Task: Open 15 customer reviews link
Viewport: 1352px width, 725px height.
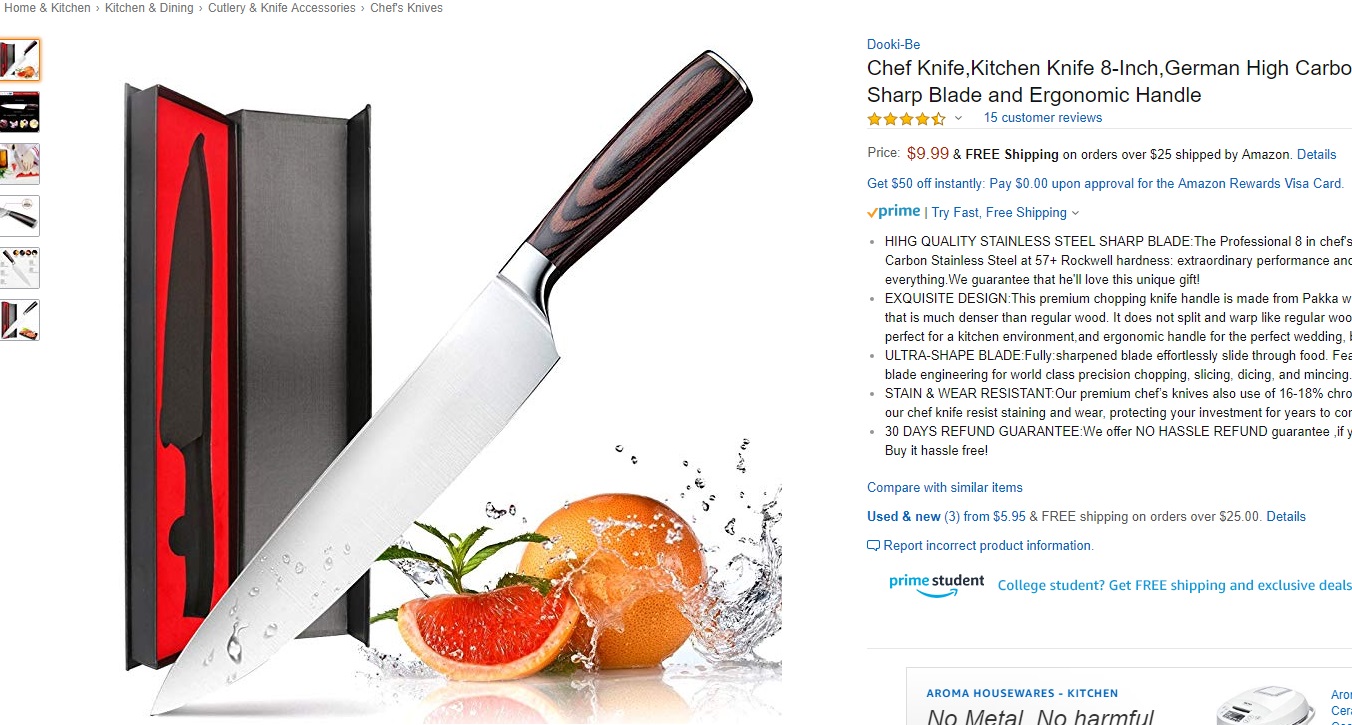Action: click(1043, 118)
